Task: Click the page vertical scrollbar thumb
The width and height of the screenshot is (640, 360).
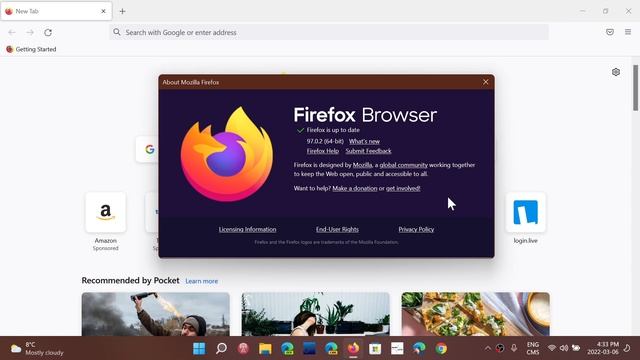Action: click(636, 88)
